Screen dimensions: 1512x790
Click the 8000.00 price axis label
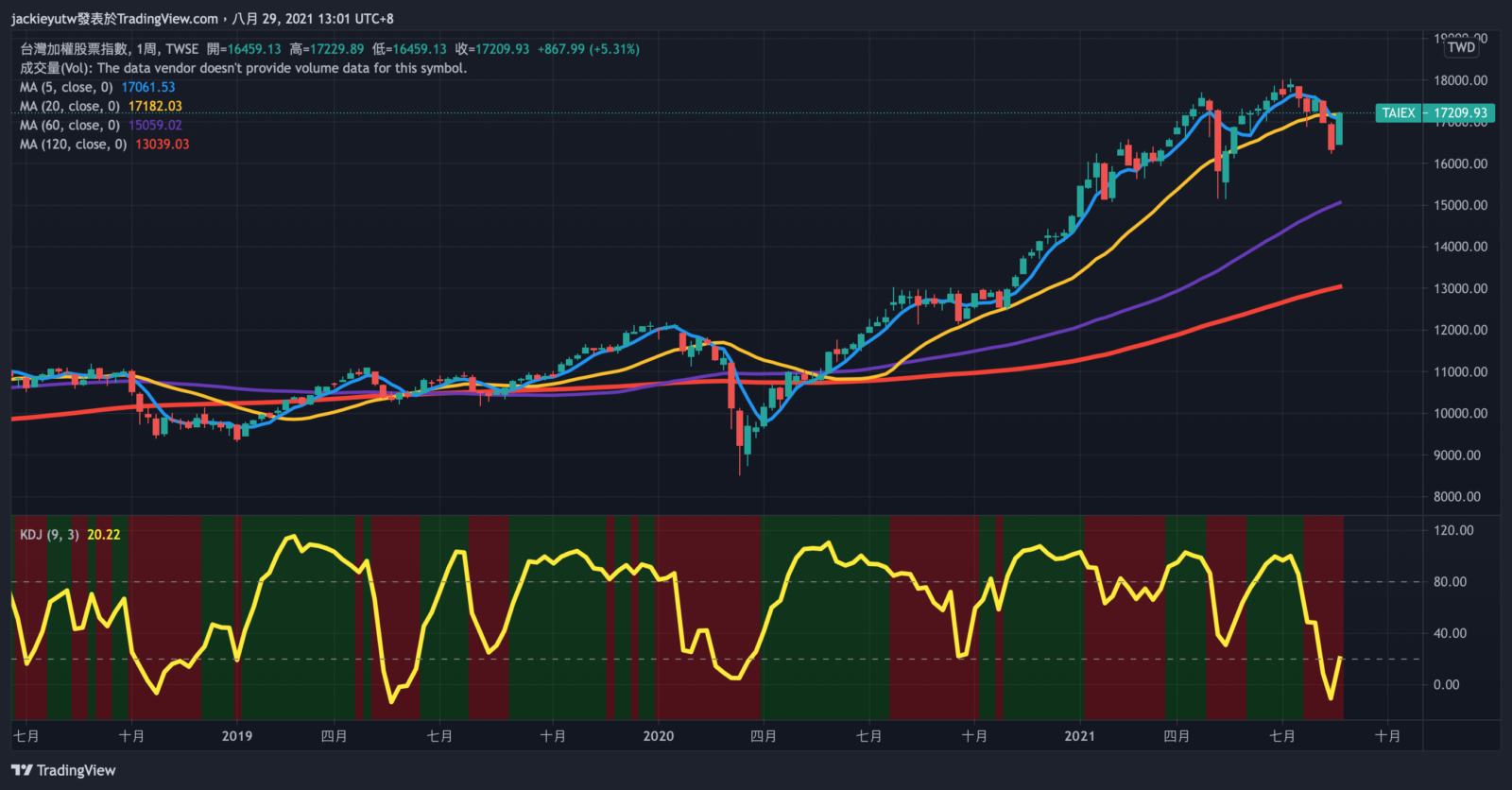click(1456, 496)
